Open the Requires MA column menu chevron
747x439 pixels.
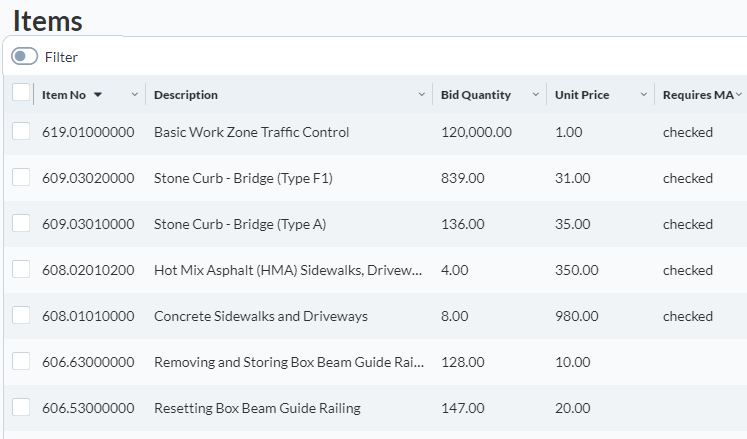(739, 94)
